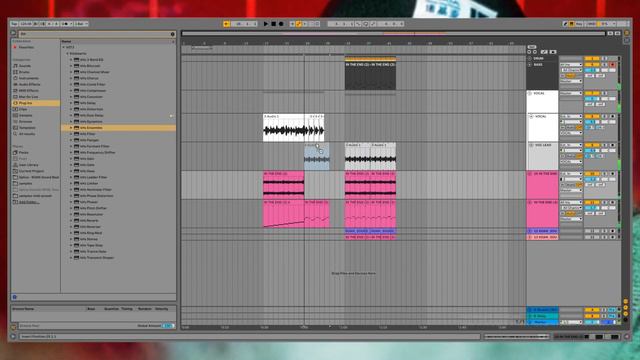This screenshot has height=360, width=640.
Task: Enable the MIDI Arrangement Overdub plus button
Action: tap(292, 24)
